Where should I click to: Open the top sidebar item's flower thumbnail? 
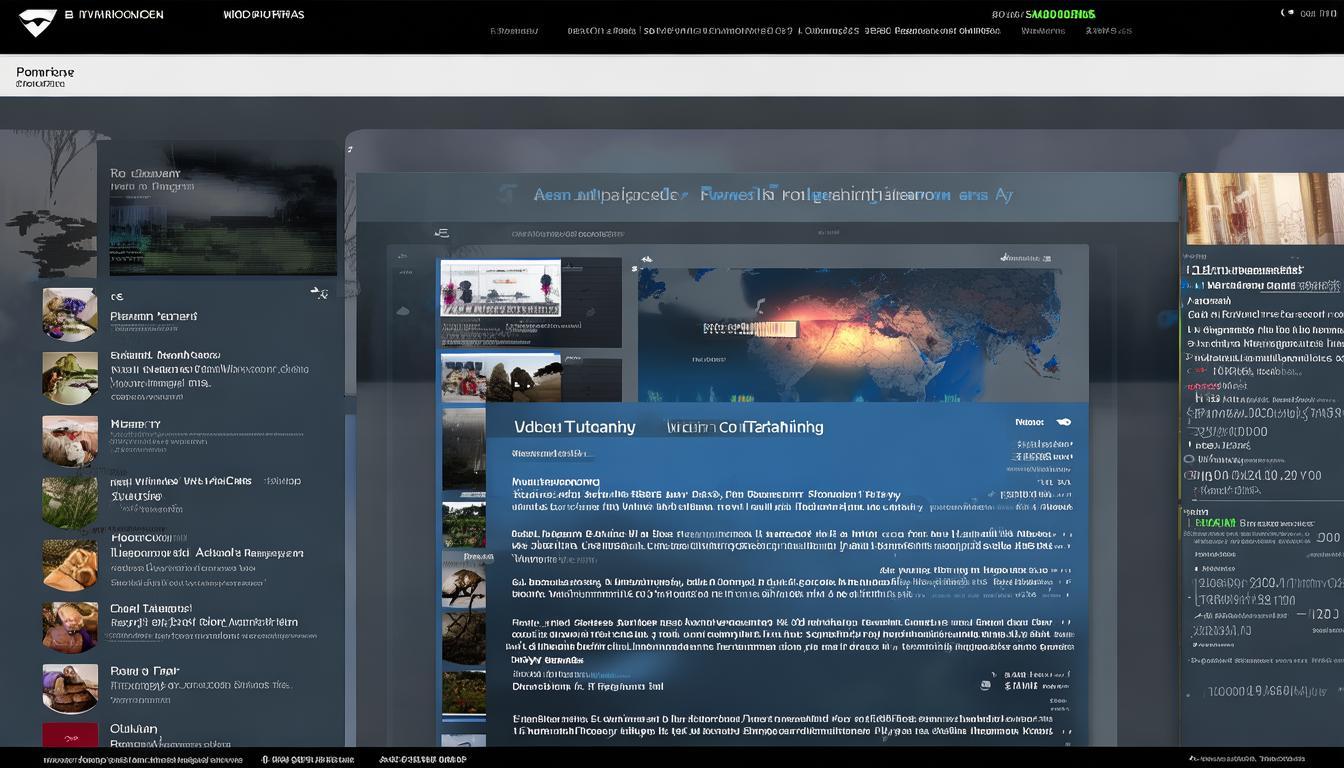pyautogui.click(x=70, y=314)
